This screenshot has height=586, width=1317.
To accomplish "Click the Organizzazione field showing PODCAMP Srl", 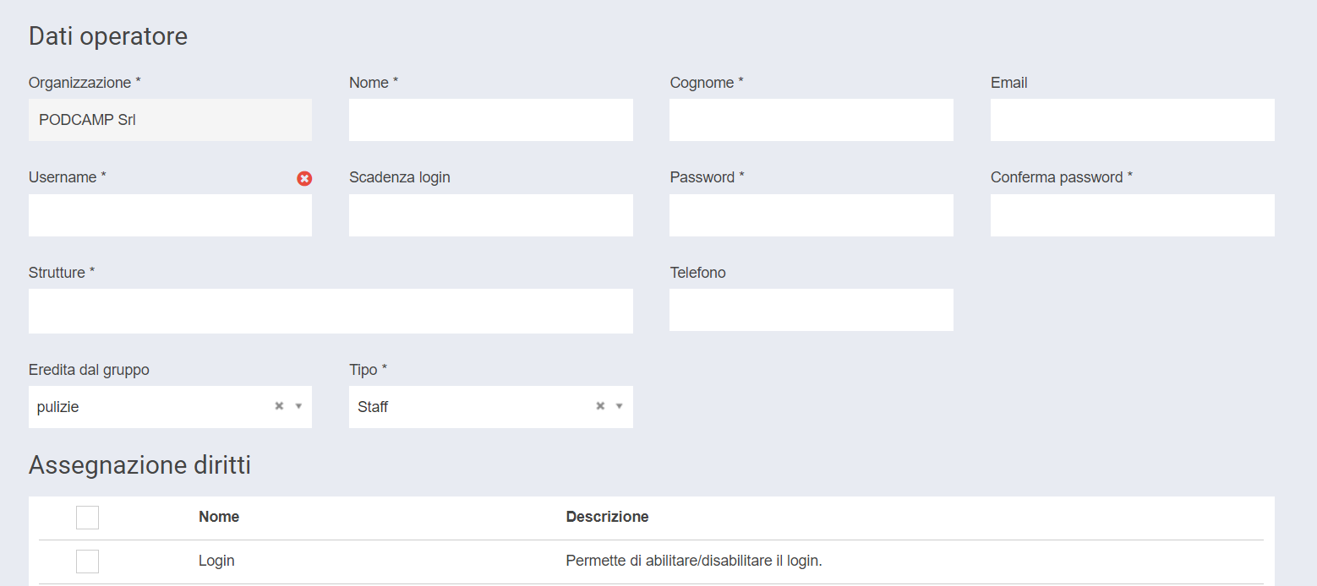I will pos(170,120).
